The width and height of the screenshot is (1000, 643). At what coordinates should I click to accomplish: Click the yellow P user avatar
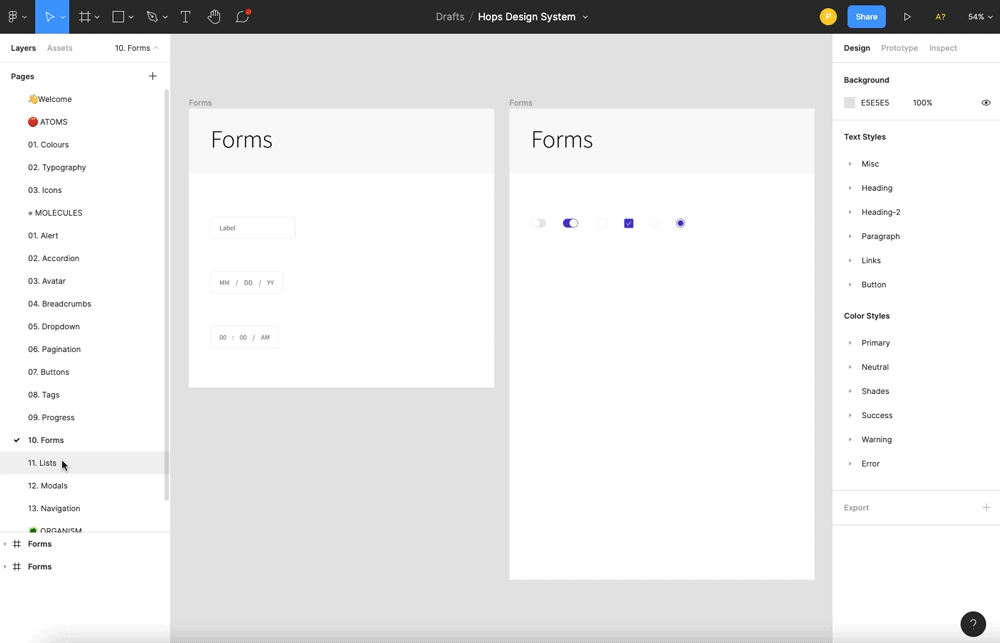click(828, 17)
